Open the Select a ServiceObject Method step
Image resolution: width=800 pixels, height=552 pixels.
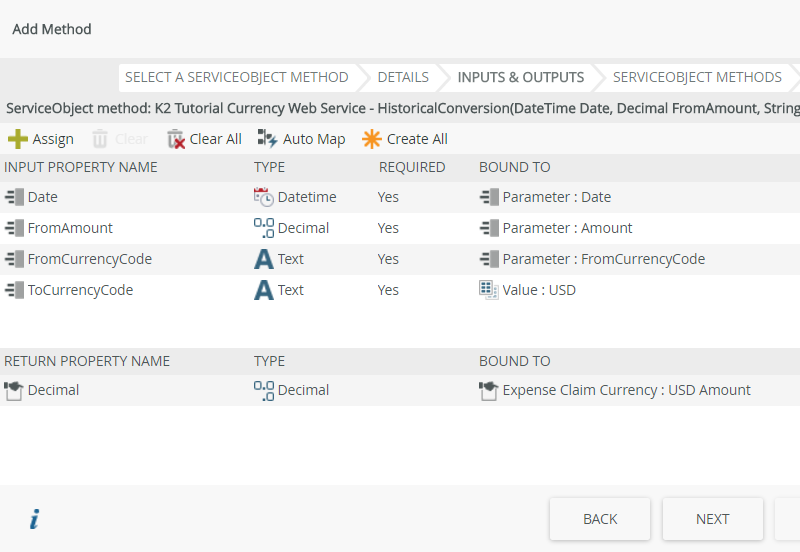[x=236, y=77]
